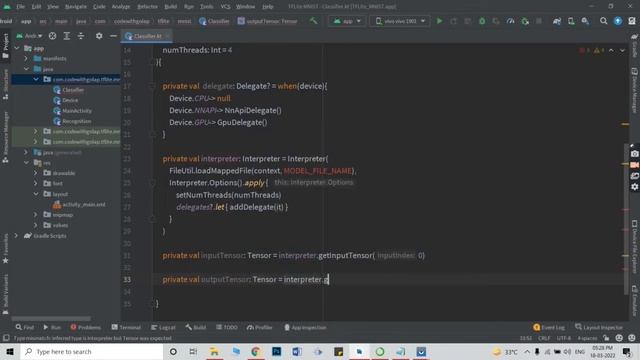Open the vivo device selector dropdown
Image resolution: width=640 pixels, height=360 pixels.
click(x=400, y=21)
